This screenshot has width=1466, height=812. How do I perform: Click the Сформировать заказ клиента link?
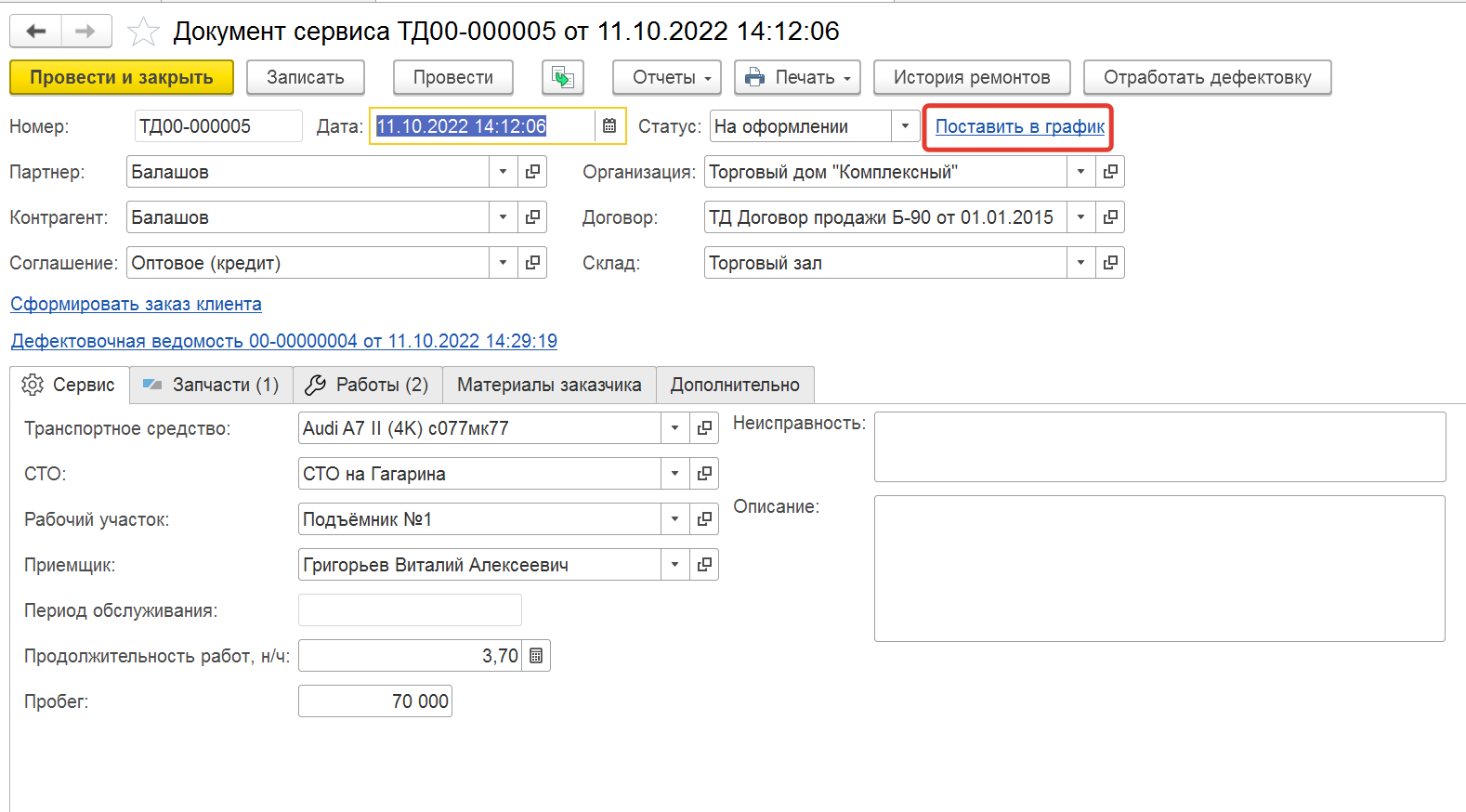point(136,304)
